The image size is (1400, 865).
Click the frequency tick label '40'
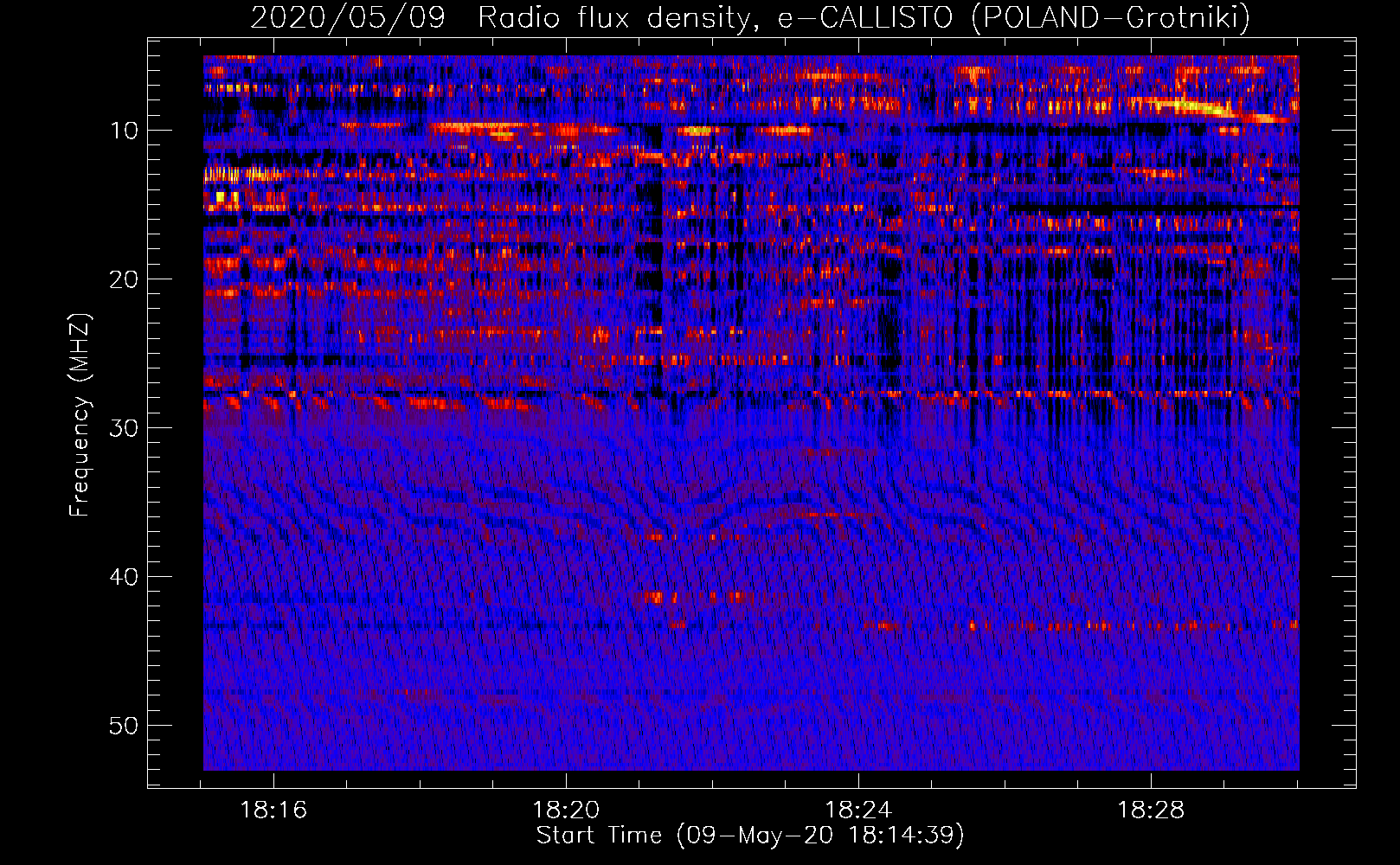(x=124, y=577)
